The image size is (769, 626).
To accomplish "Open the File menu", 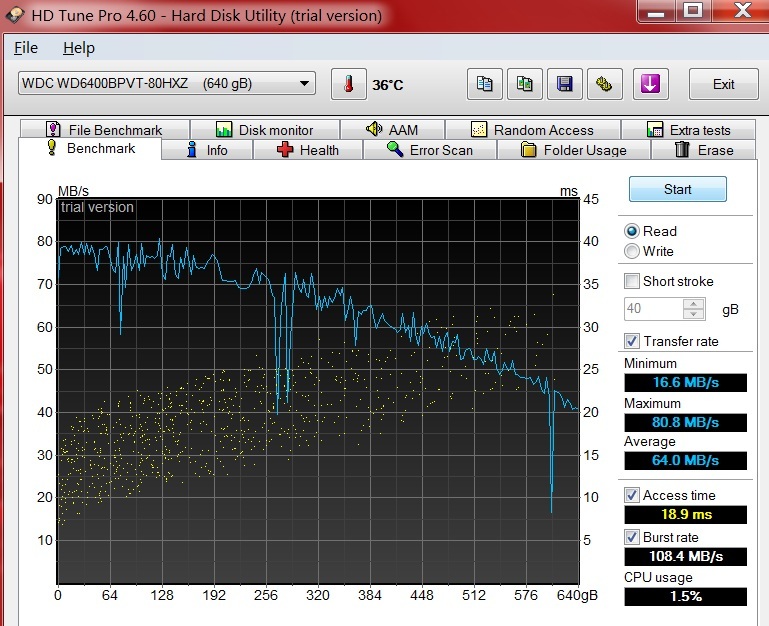I will (x=26, y=48).
